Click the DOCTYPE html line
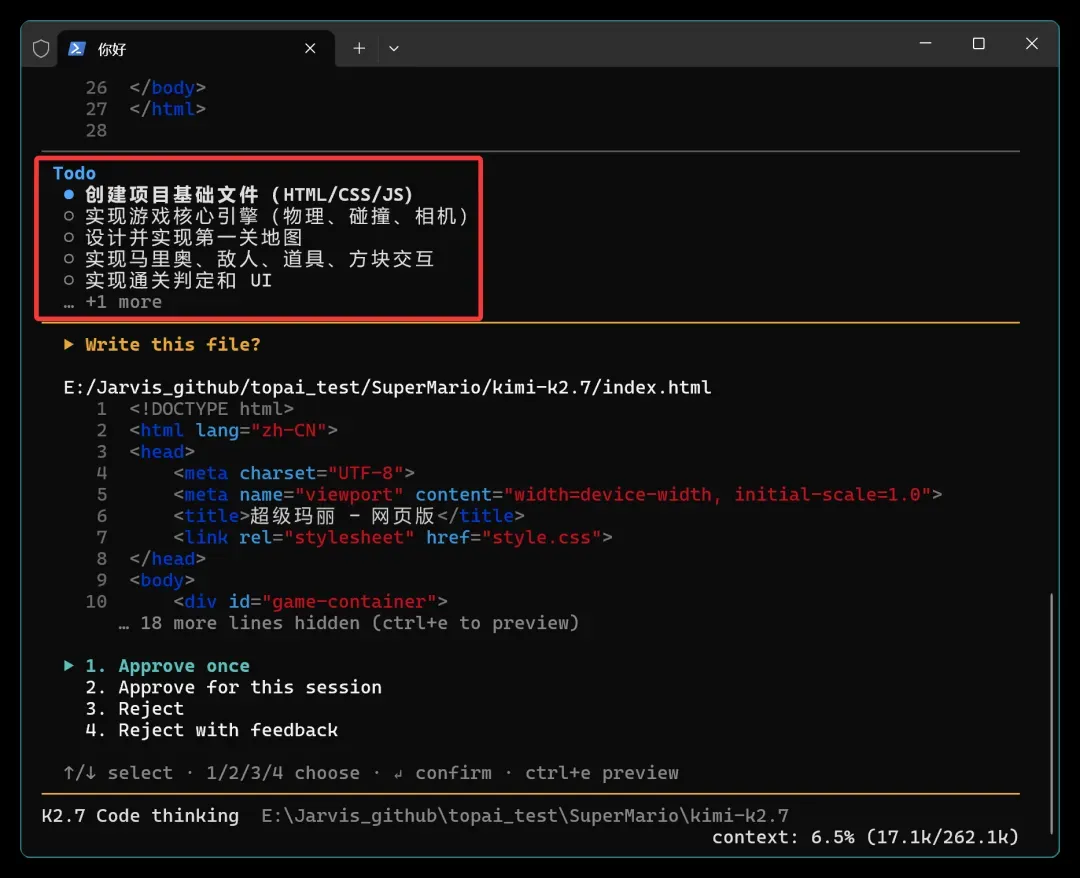 tap(211, 409)
